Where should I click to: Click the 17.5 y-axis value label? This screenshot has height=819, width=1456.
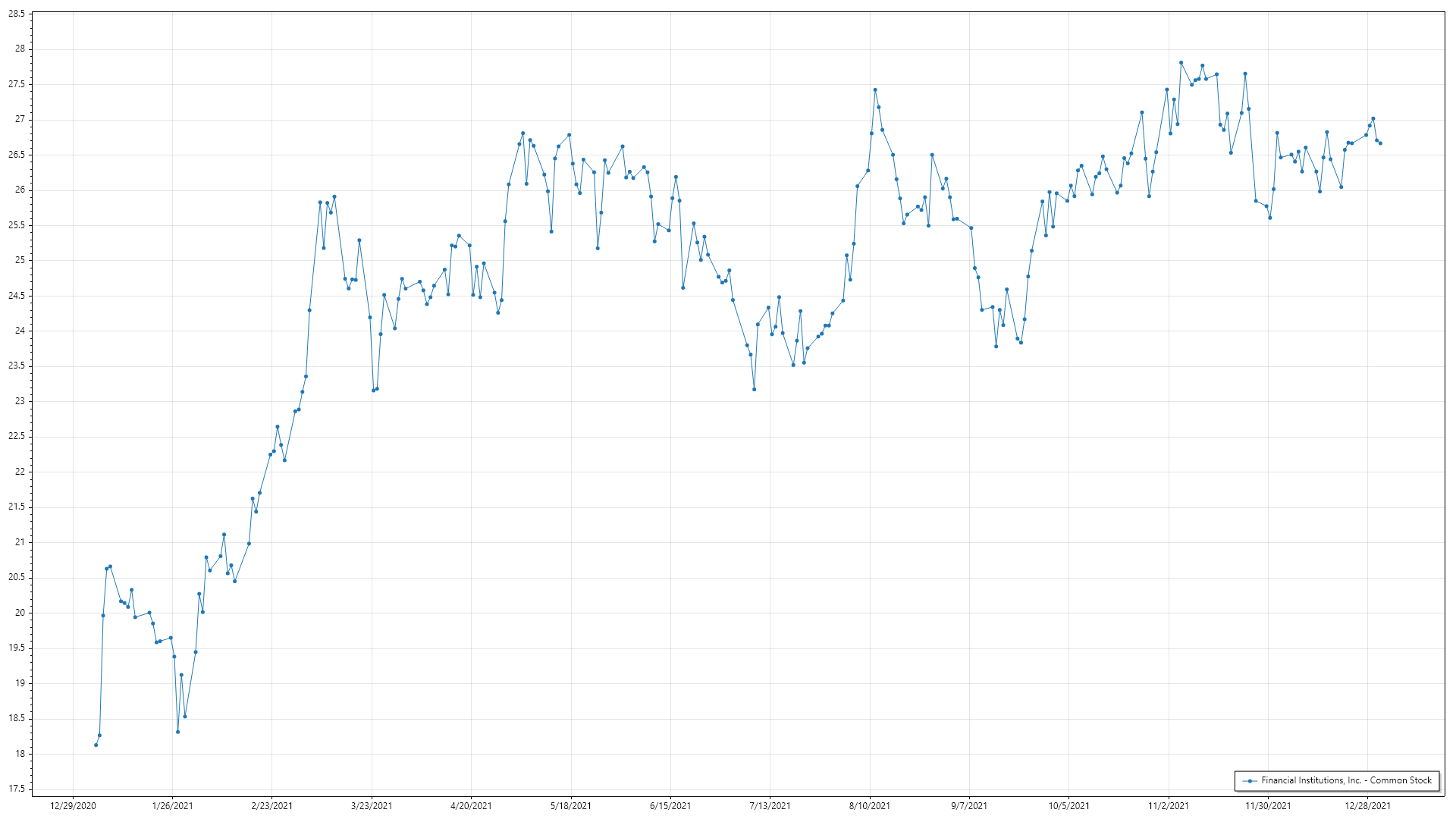pos(16,789)
